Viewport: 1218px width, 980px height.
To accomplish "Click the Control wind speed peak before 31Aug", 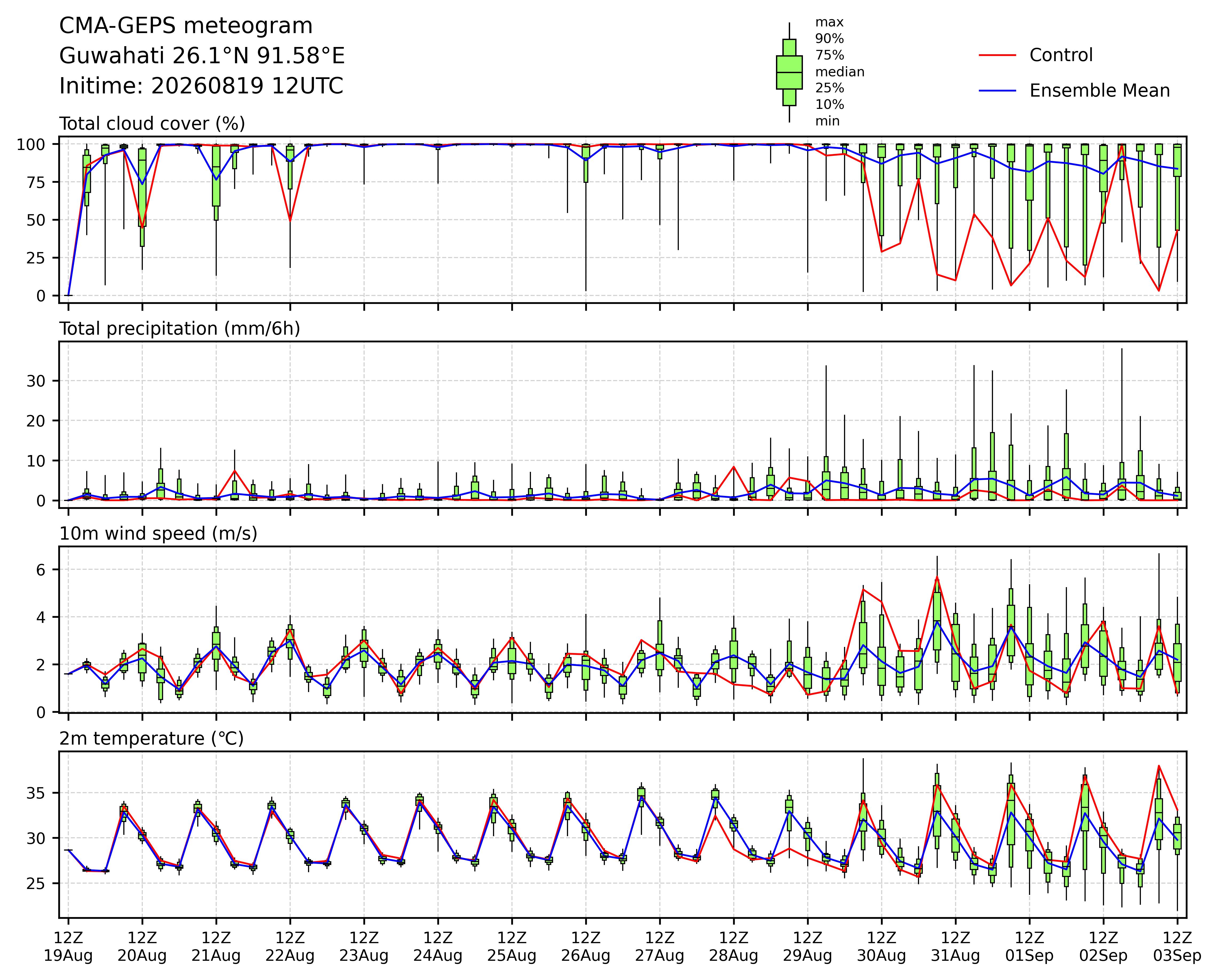I will 937,577.
